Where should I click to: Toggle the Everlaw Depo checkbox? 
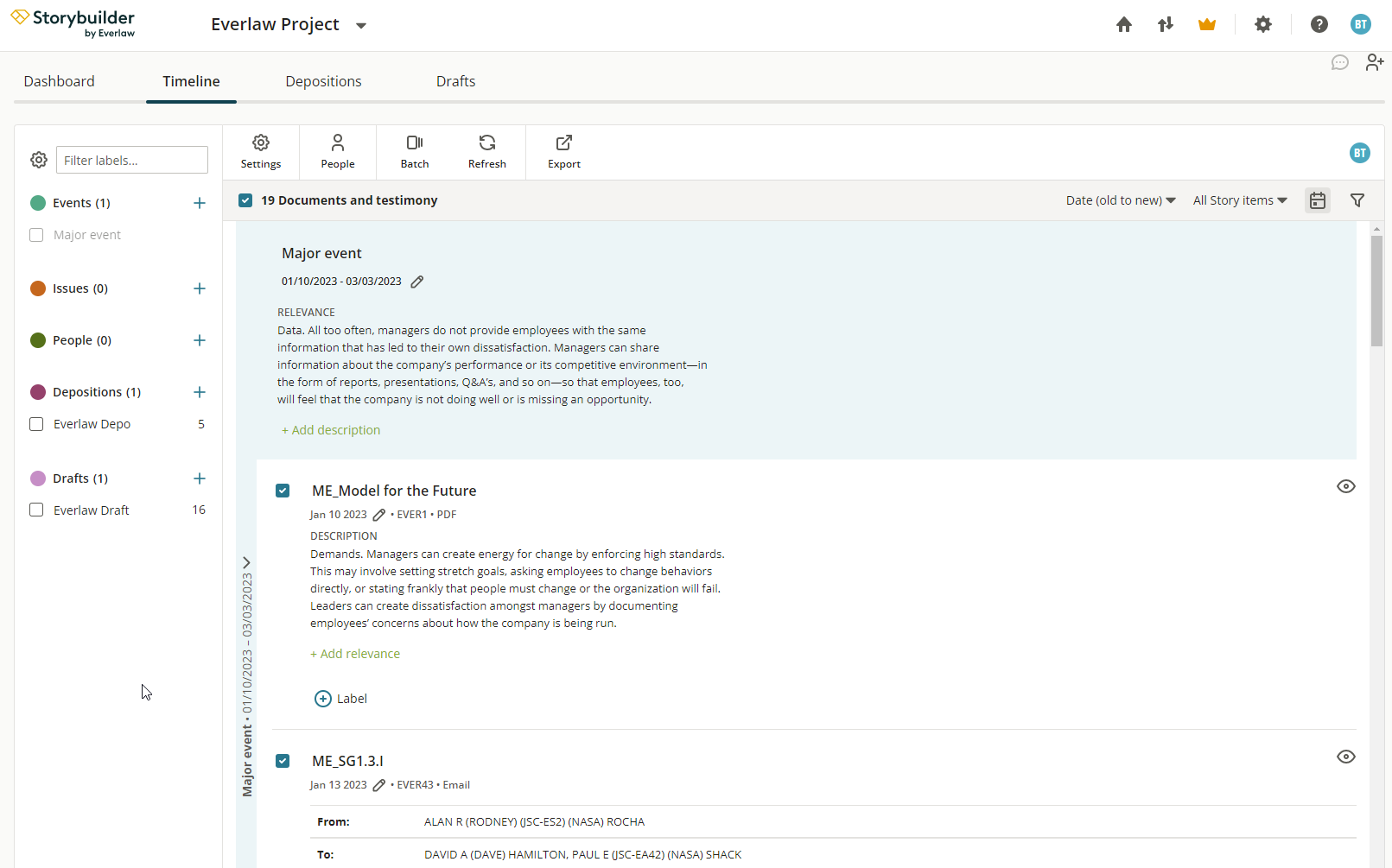[x=36, y=424]
